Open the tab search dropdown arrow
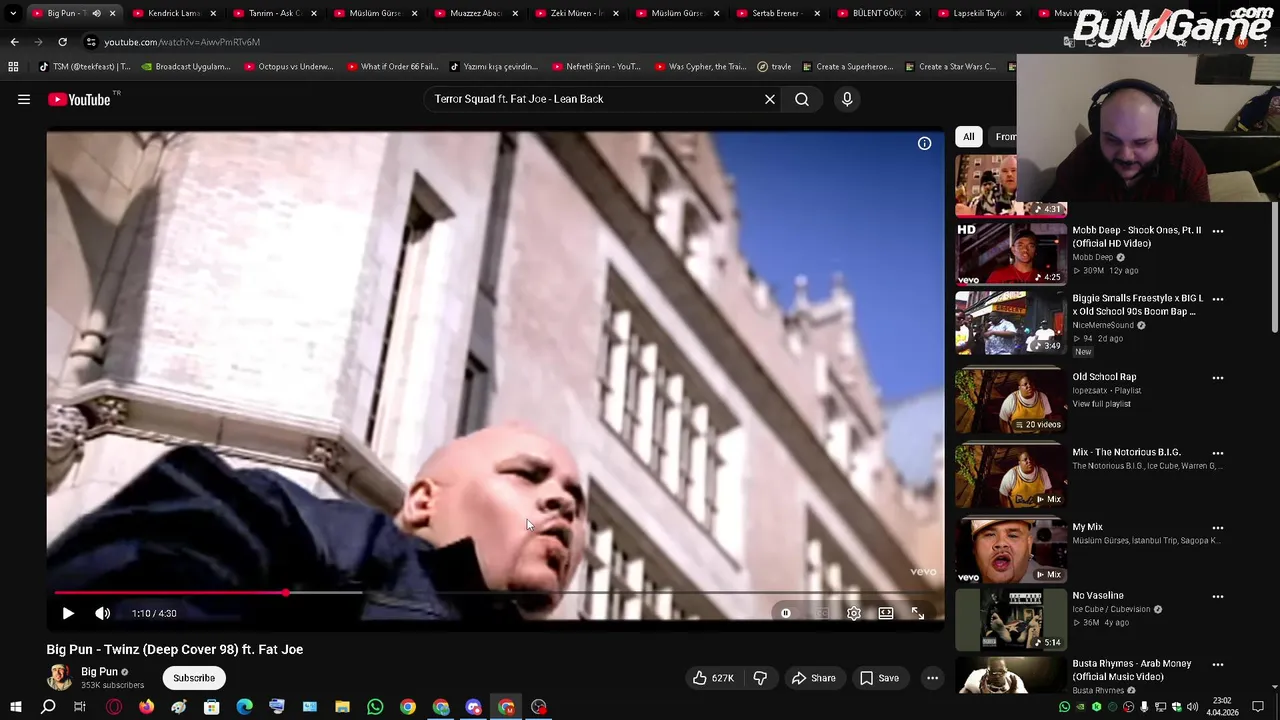 point(13,13)
